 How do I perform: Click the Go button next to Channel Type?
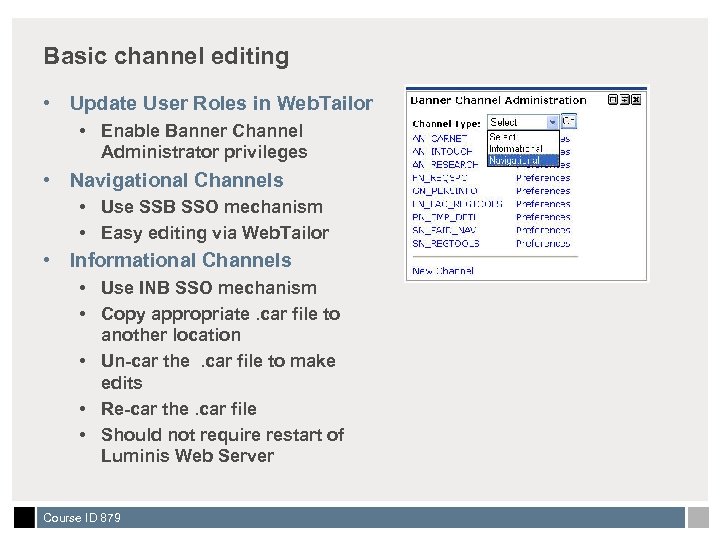pyautogui.click(x=568, y=122)
